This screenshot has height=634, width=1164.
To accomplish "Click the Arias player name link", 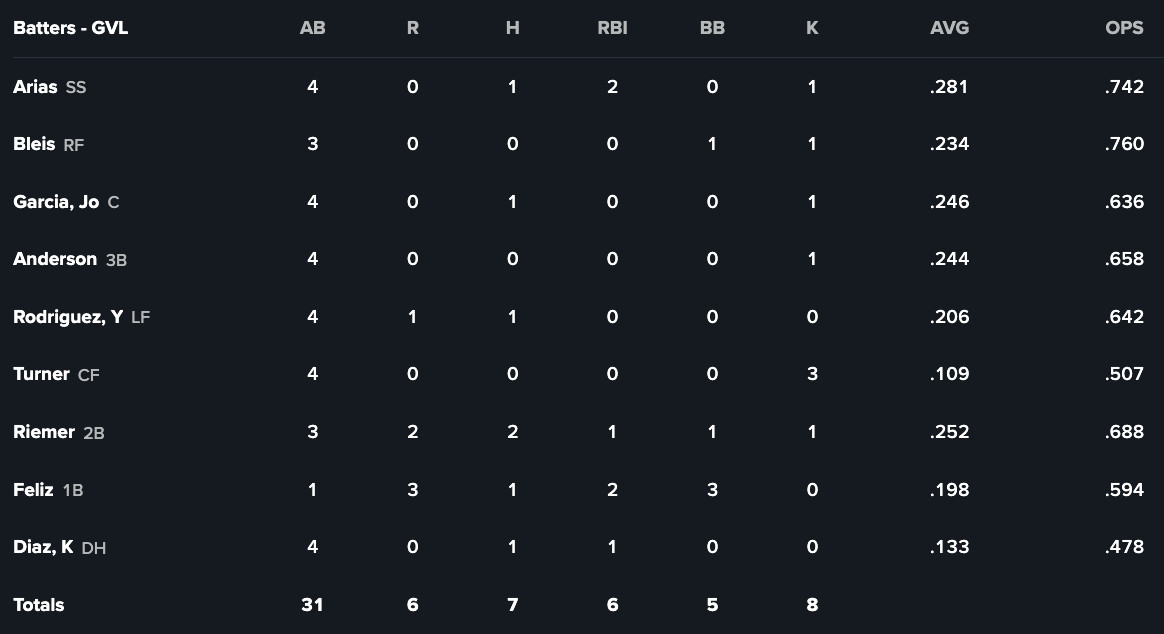I will [x=35, y=87].
